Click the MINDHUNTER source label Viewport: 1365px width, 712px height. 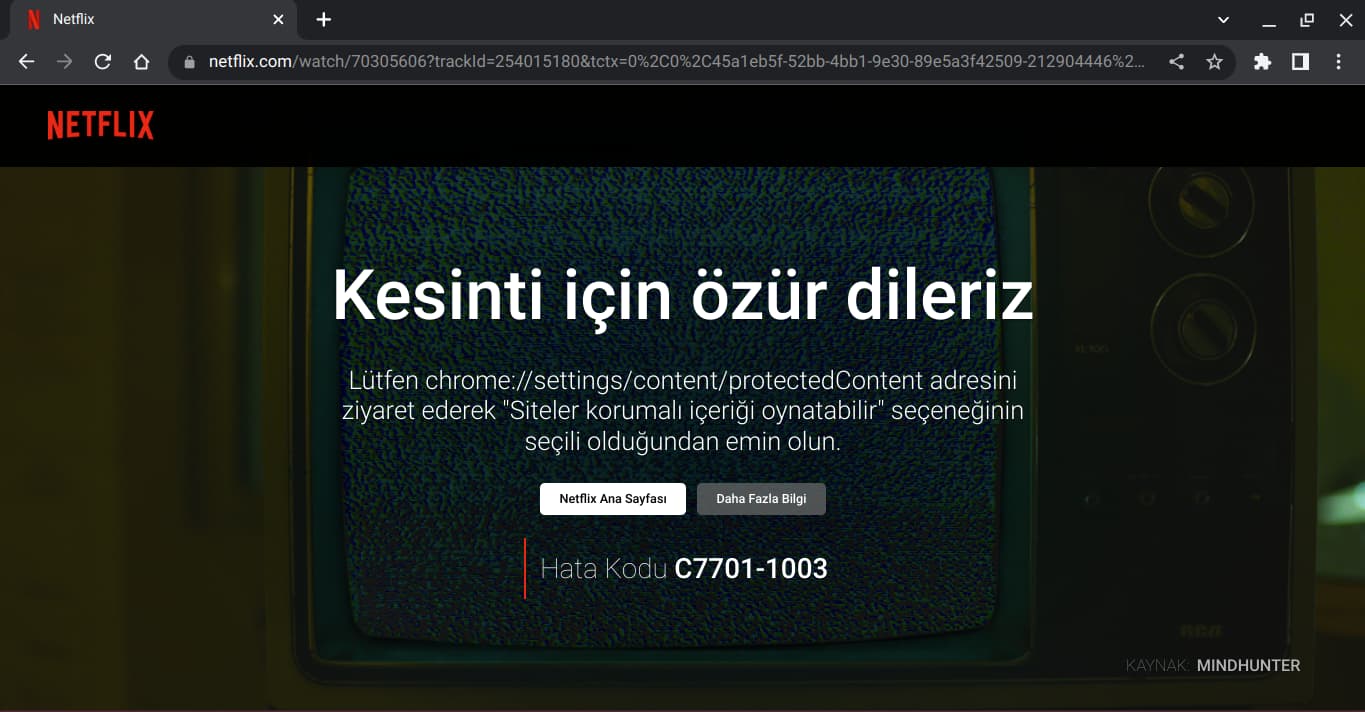coord(1248,665)
